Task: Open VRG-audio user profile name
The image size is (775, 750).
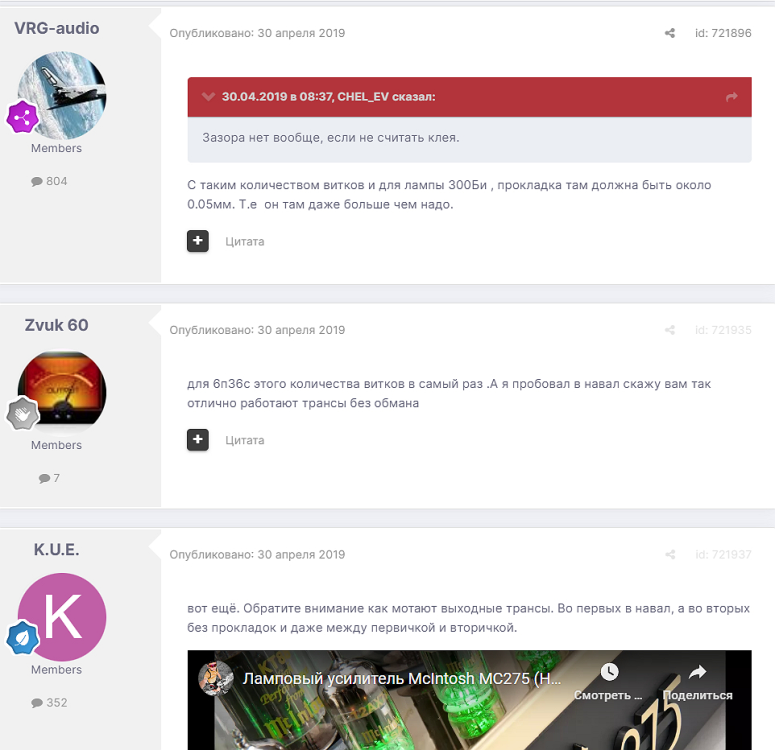Action: 56,28
